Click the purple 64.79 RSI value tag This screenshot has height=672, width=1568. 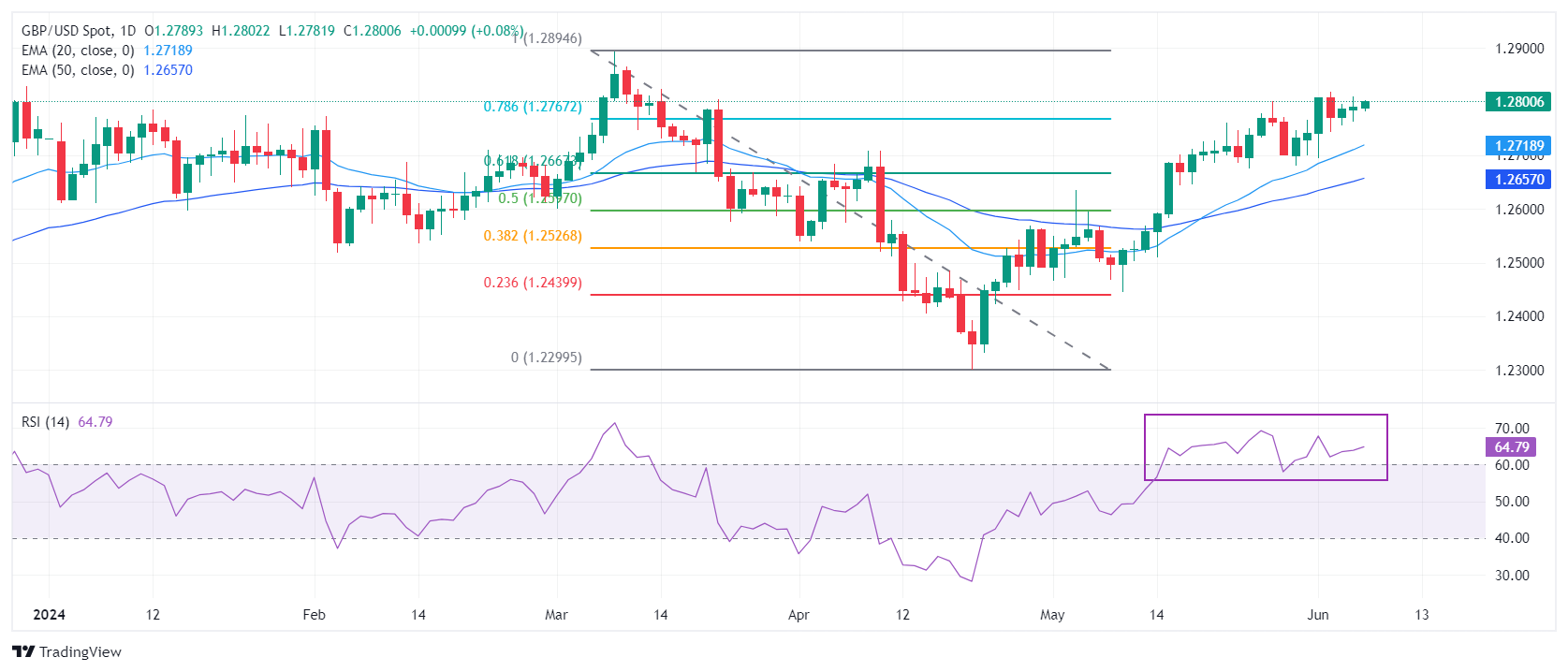click(x=1511, y=447)
